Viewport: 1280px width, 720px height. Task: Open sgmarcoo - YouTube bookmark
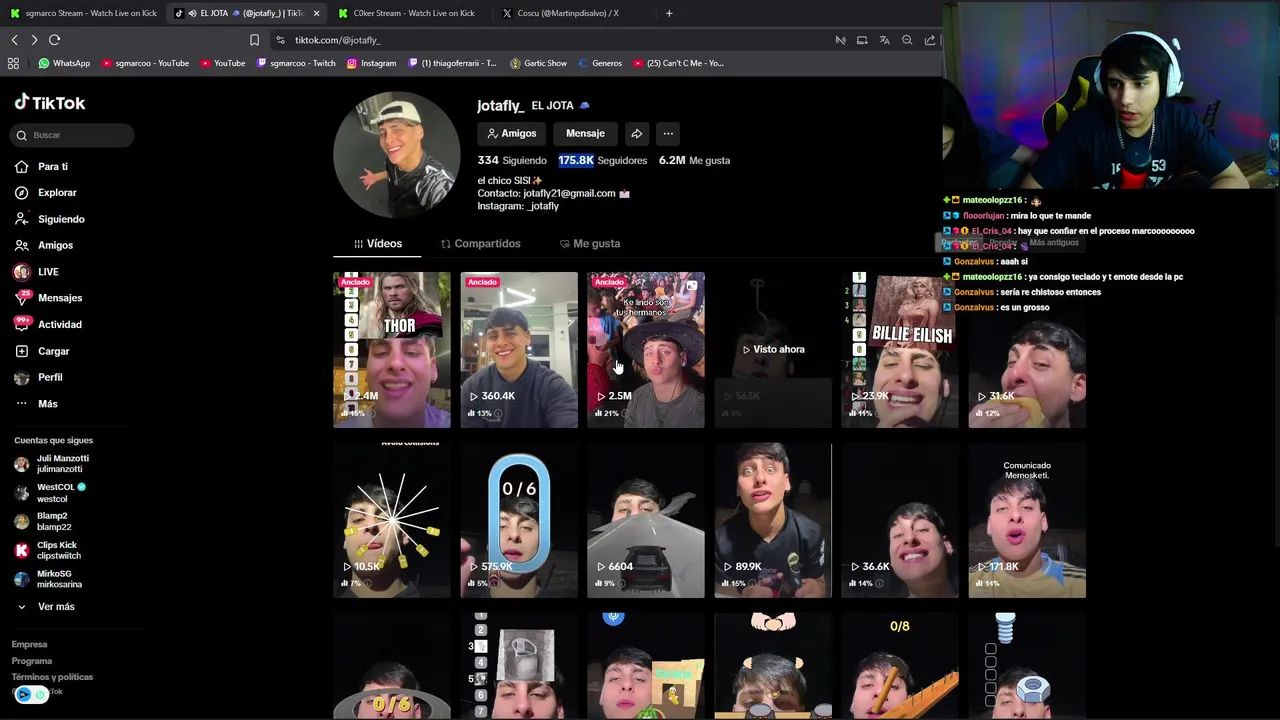point(145,63)
